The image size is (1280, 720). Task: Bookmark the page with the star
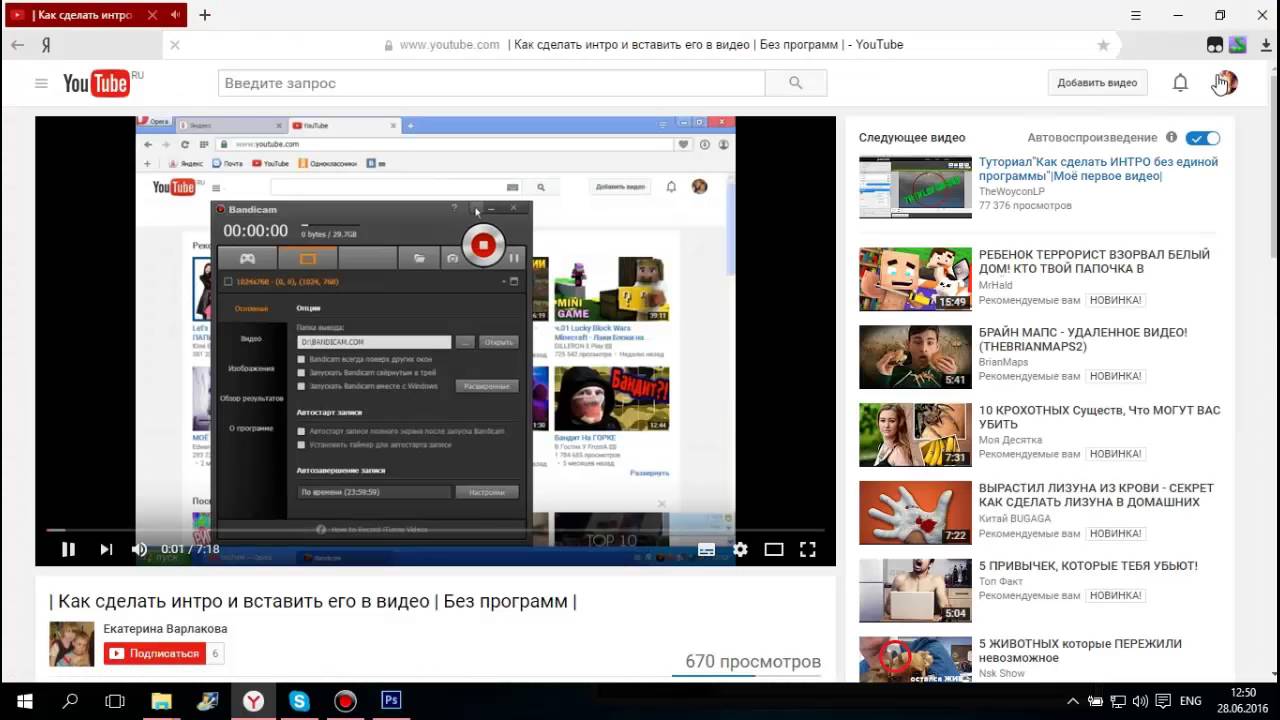coord(1103,45)
